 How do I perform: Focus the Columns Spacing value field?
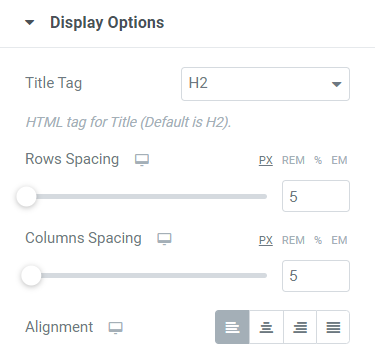(316, 276)
